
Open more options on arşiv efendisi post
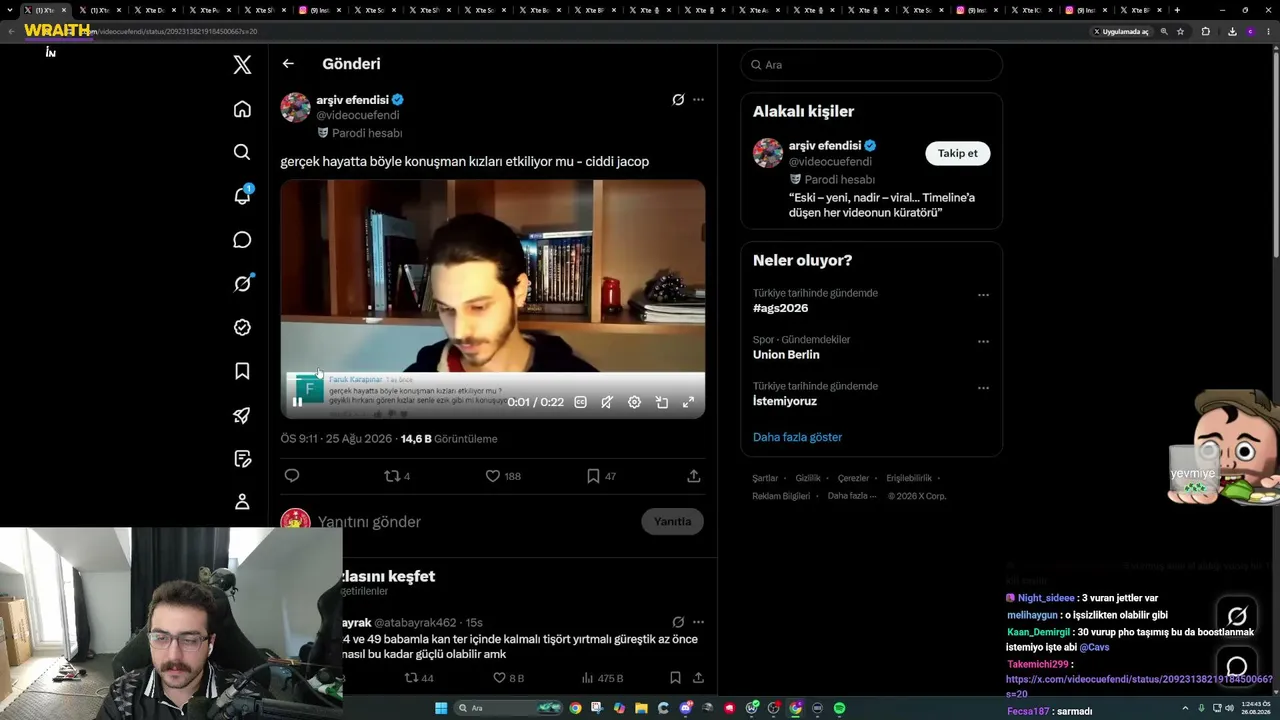pyautogui.click(x=698, y=100)
